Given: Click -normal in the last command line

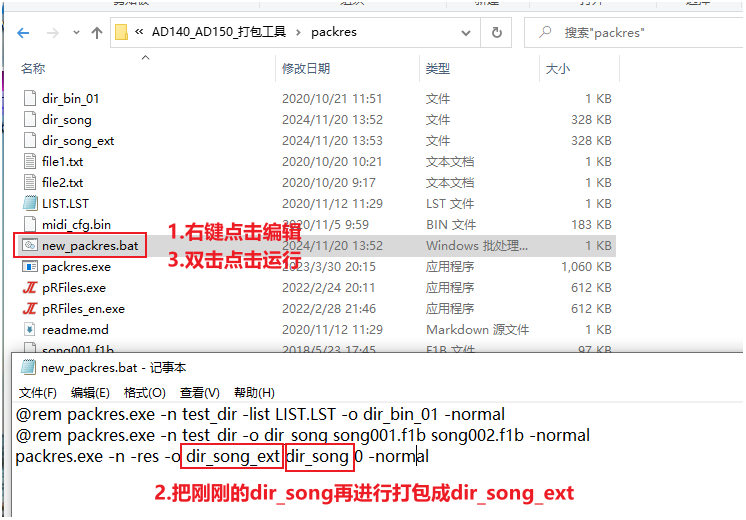Looking at the screenshot, I should click(399, 456).
